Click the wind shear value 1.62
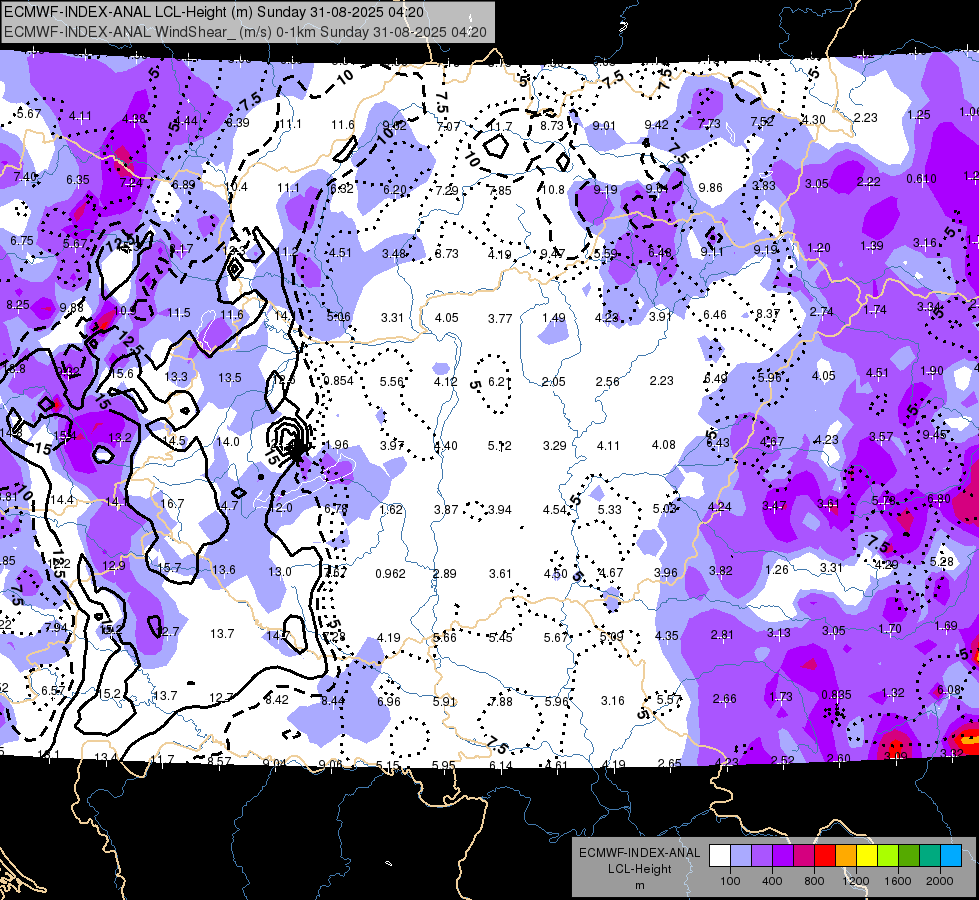The height and width of the screenshot is (900, 979). (x=391, y=510)
